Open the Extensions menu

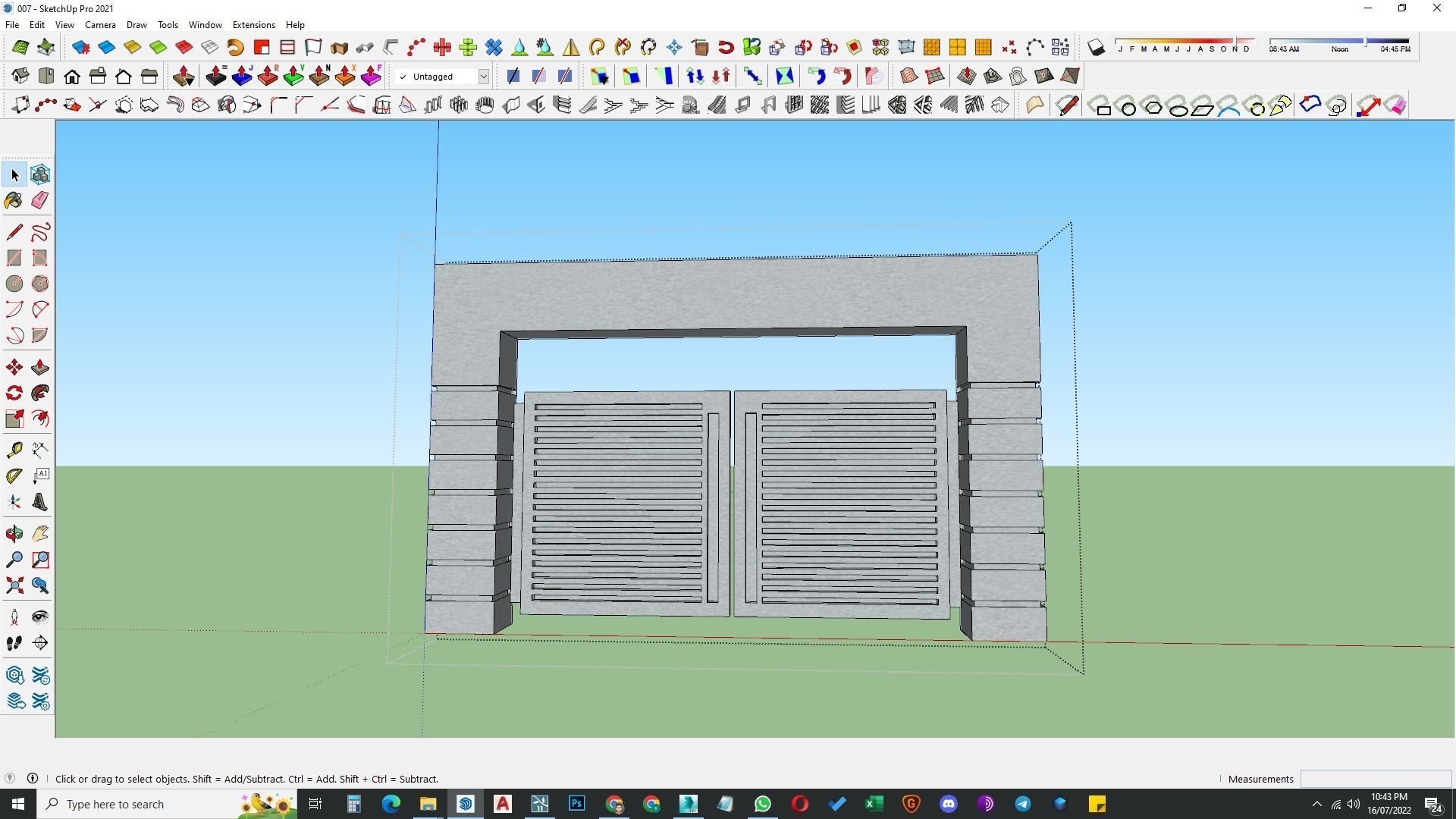pos(253,24)
